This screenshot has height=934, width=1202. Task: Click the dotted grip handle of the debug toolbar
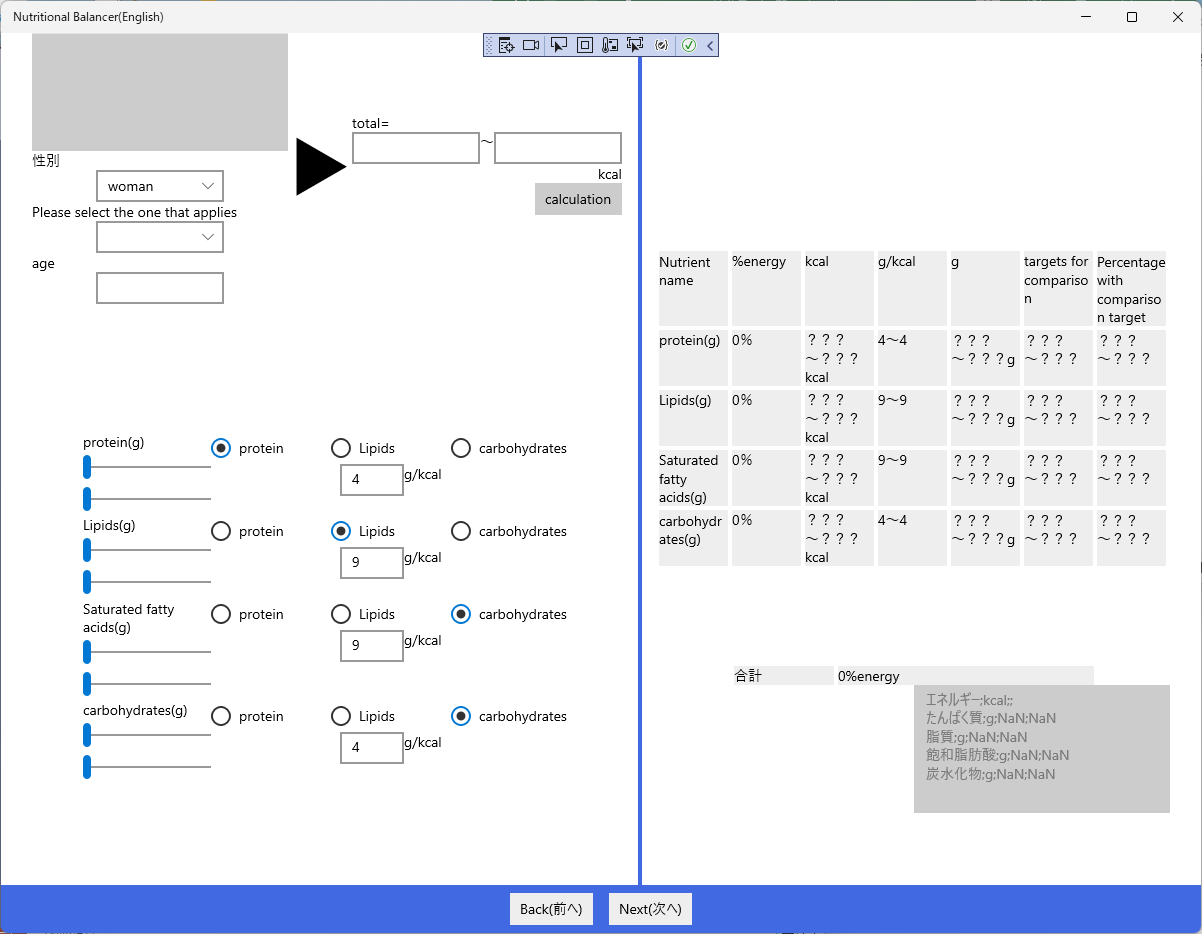pyautogui.click(x=489, y=45)
